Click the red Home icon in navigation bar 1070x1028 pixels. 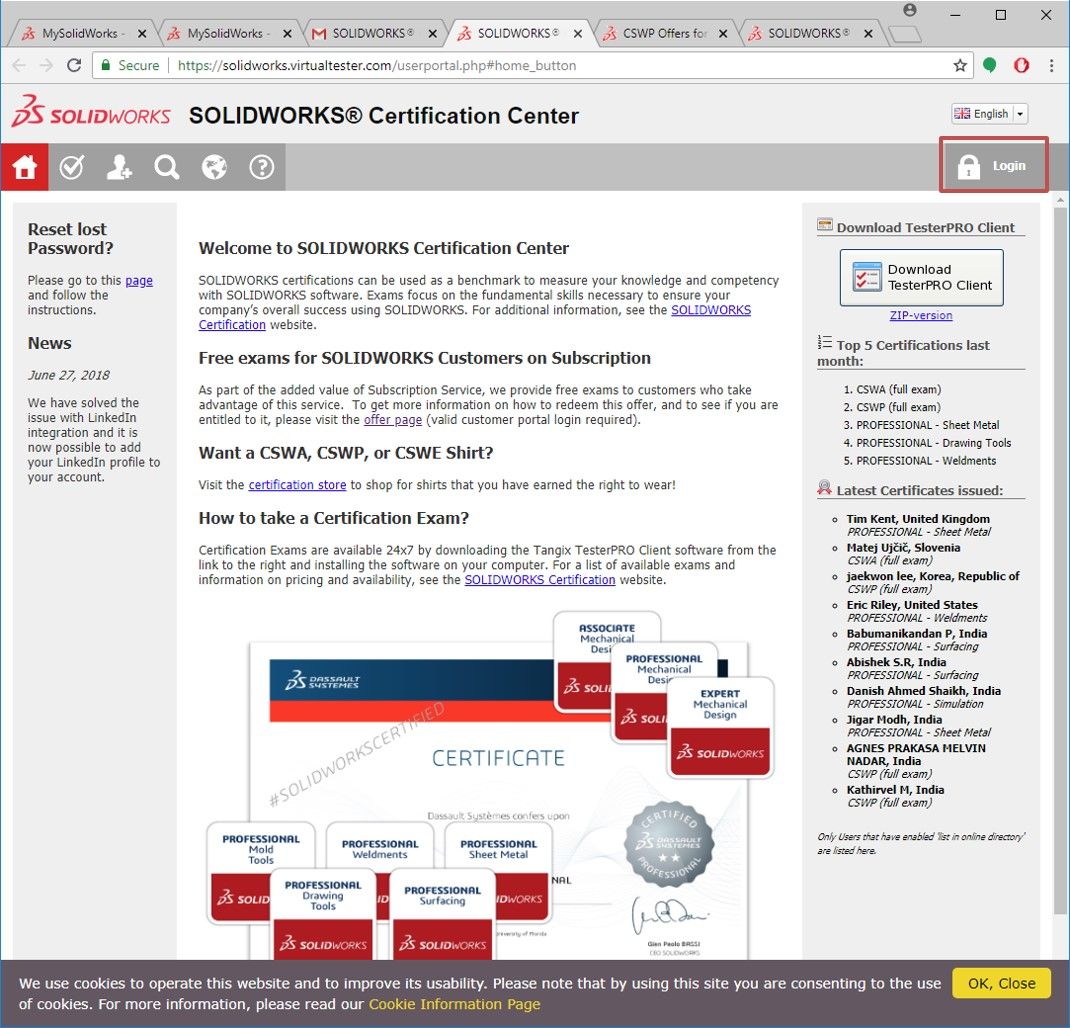point(24,167)
